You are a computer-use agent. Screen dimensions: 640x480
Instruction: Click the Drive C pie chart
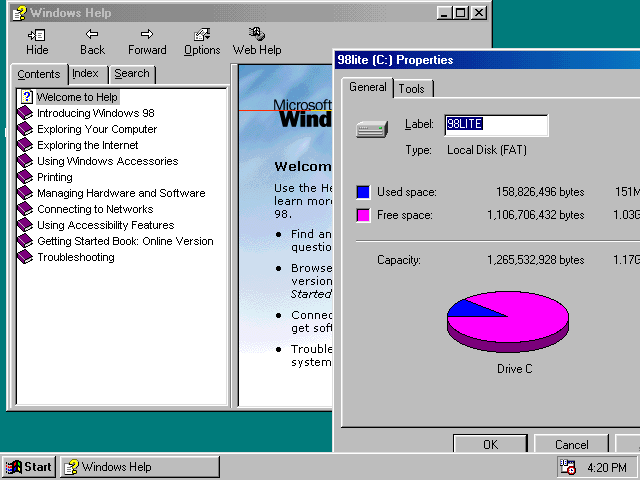[508, 322]
